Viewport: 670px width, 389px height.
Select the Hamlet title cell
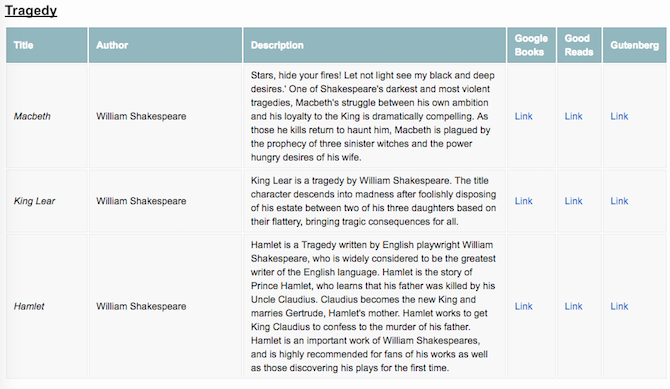coord(47,306)
